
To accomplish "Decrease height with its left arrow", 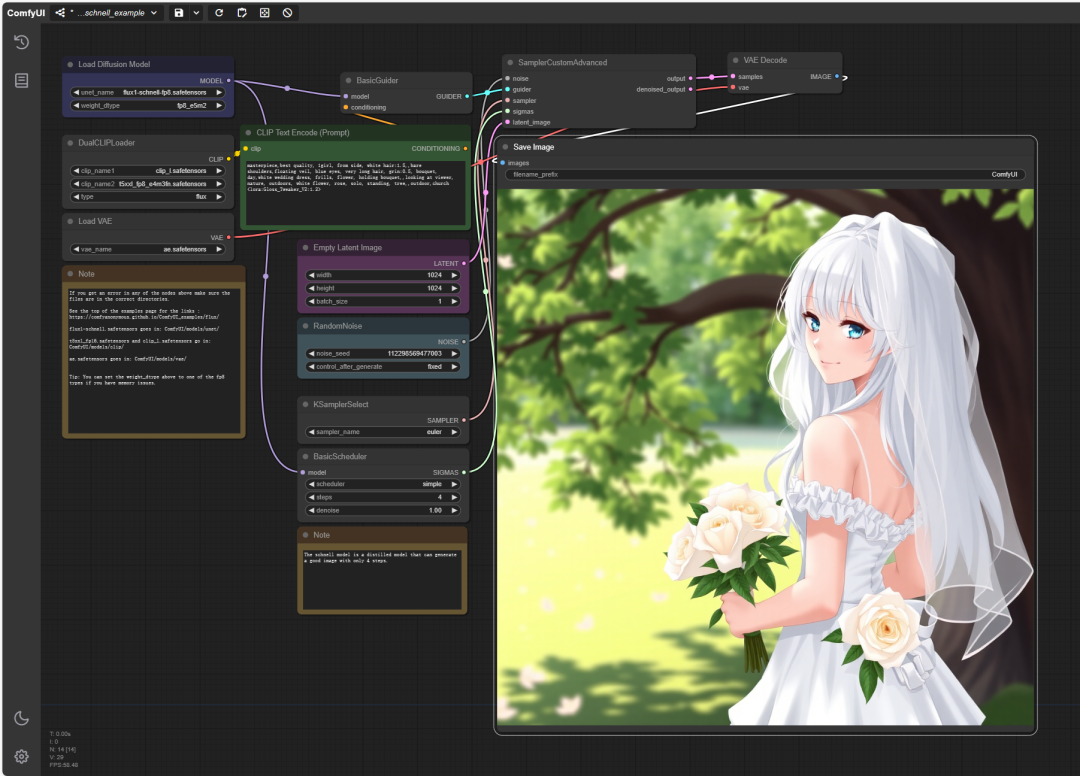I will 311,288.
